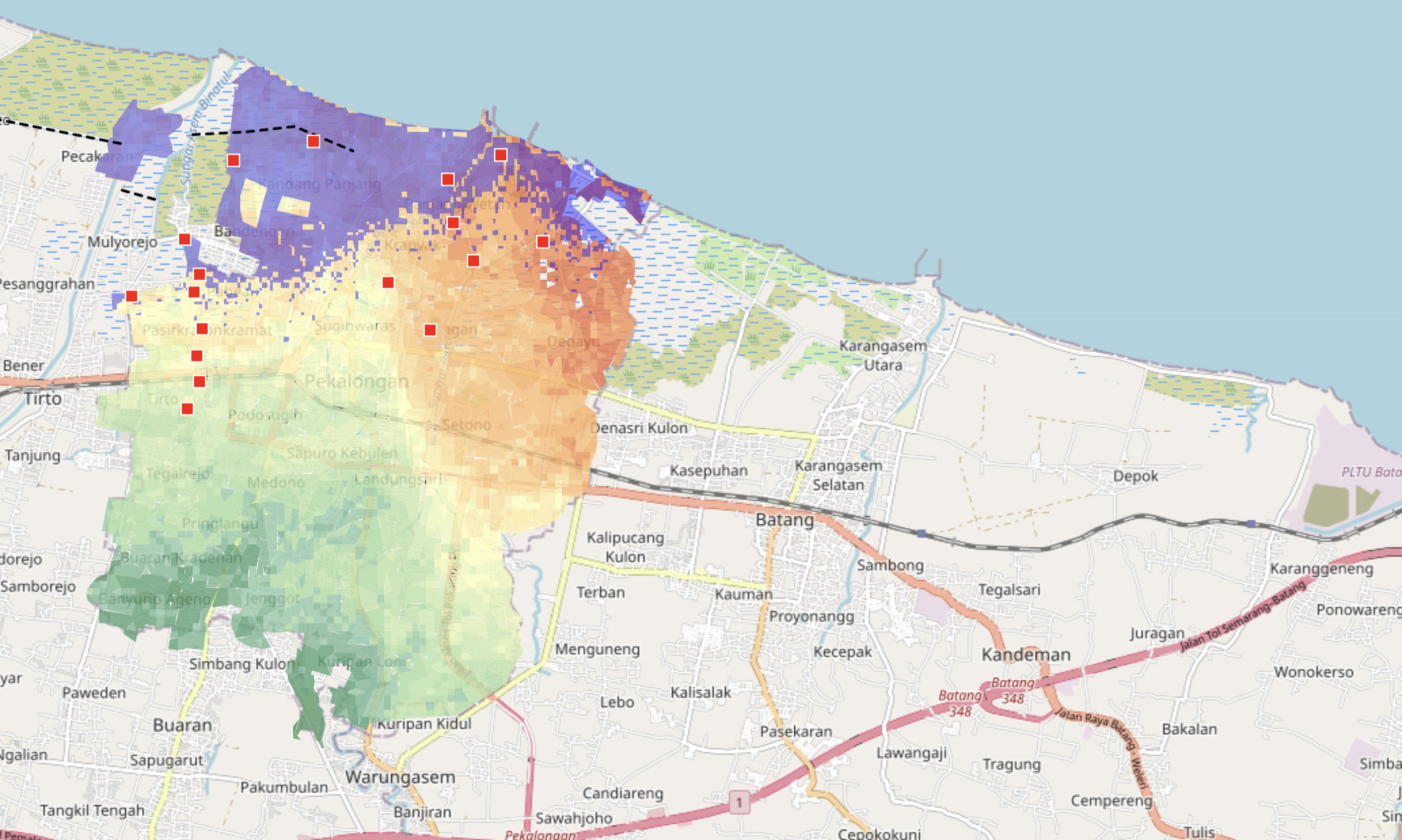Click the Denasri Kulon label
The width and height of the screenshot is (1402, 840).
point(639,428)
